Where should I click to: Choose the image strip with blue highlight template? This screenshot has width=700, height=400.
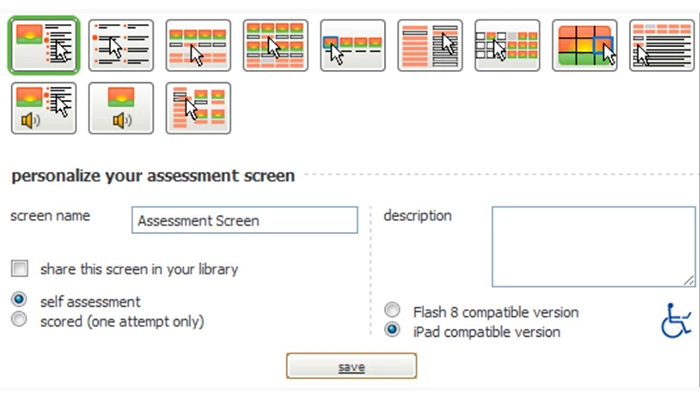(352, 46)
